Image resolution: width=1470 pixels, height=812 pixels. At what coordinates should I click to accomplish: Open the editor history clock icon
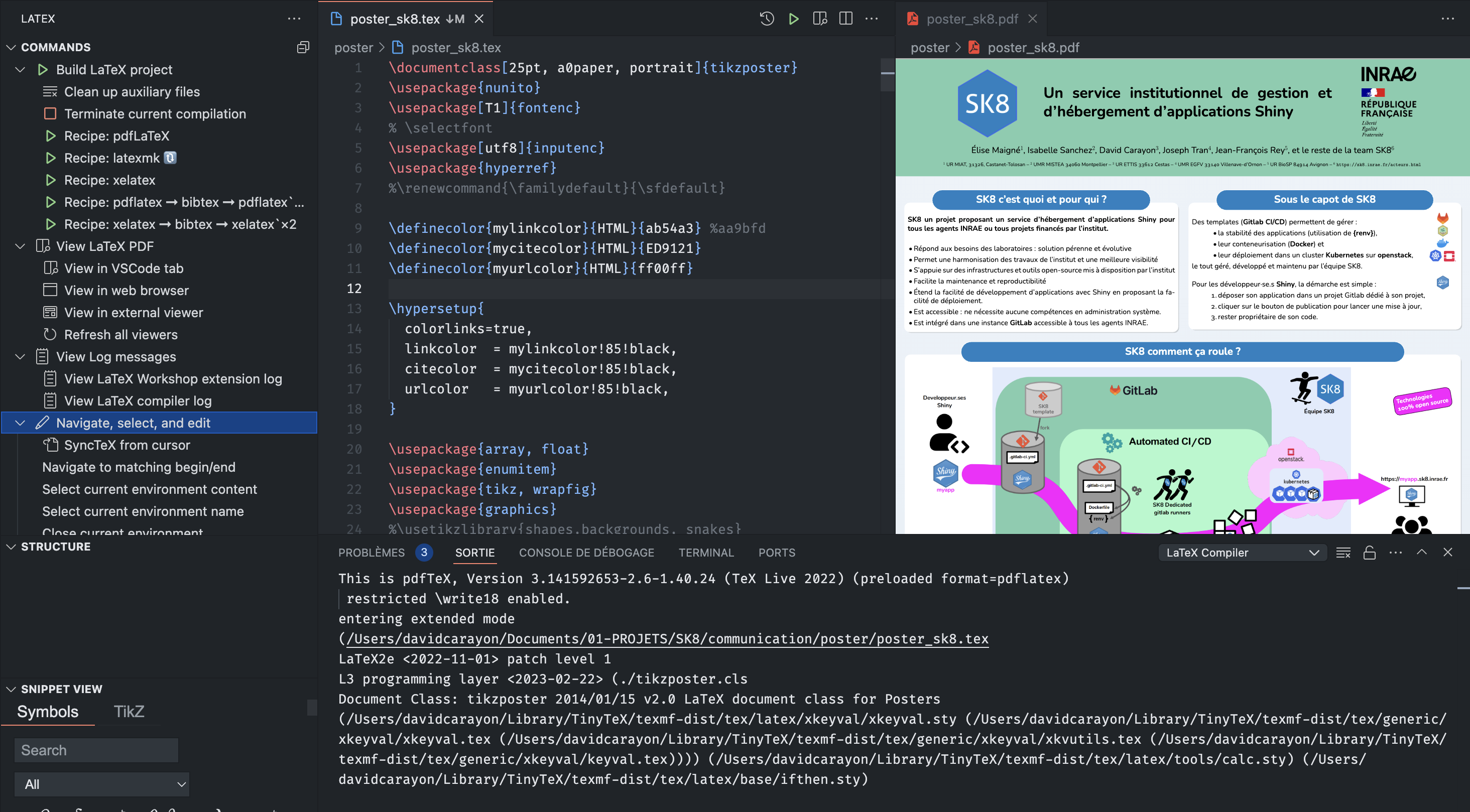click(x=767, y=19)
